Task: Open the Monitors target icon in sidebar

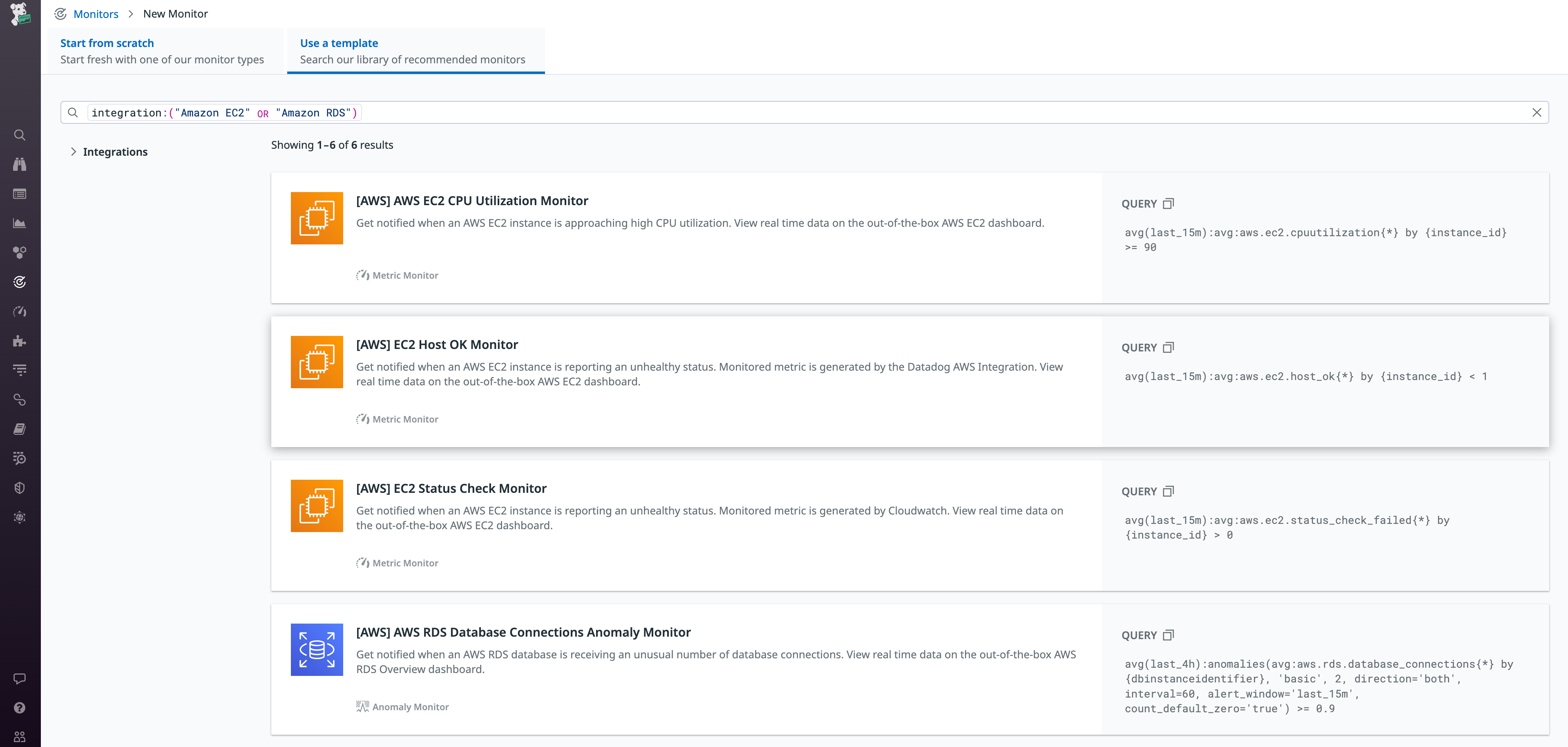Action: tap(20, 281)
